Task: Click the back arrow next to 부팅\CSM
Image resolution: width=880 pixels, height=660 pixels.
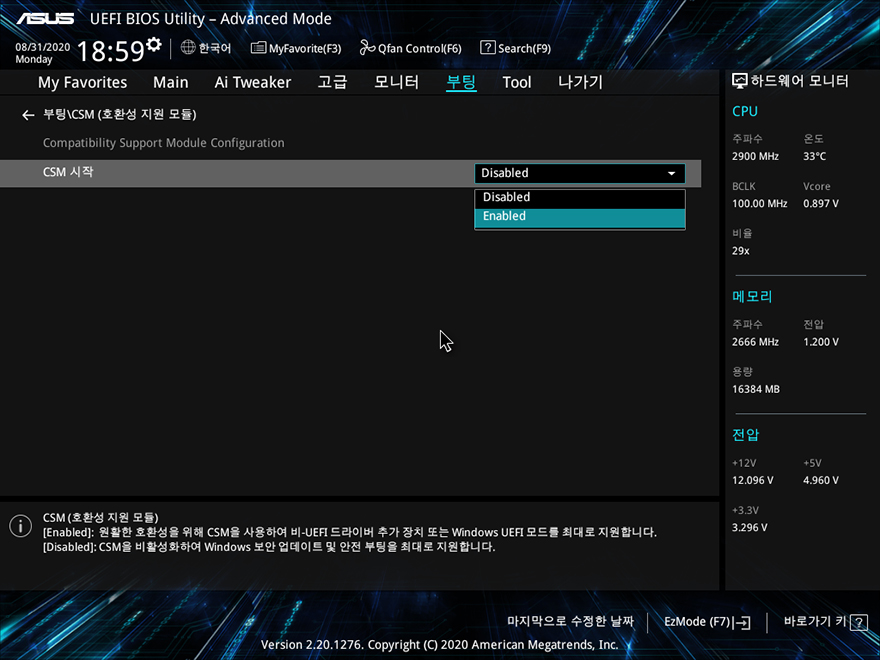Action: (x=28, y=115)
